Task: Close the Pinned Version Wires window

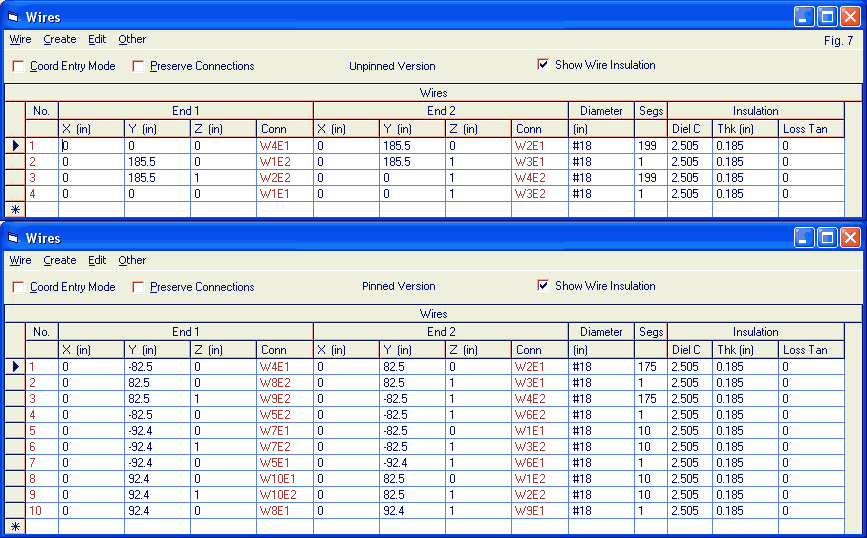Action: (850, 238)
